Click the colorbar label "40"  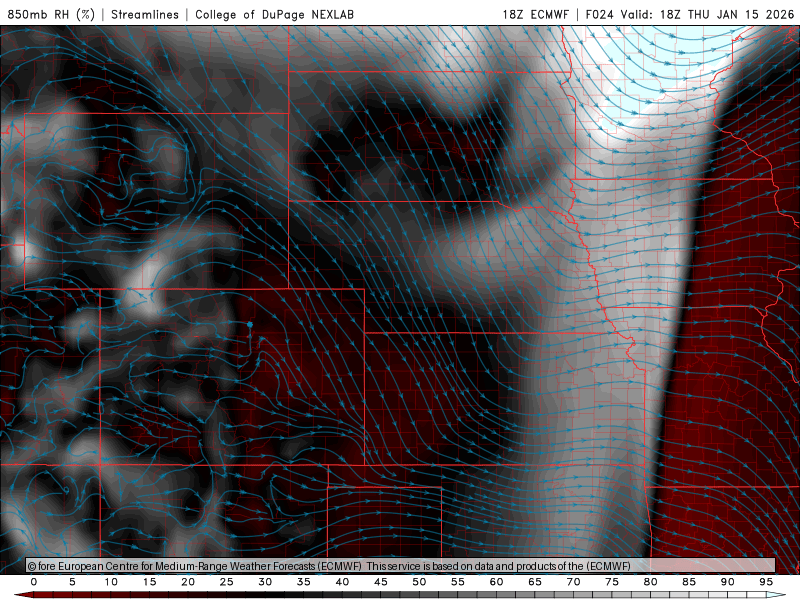342,582
